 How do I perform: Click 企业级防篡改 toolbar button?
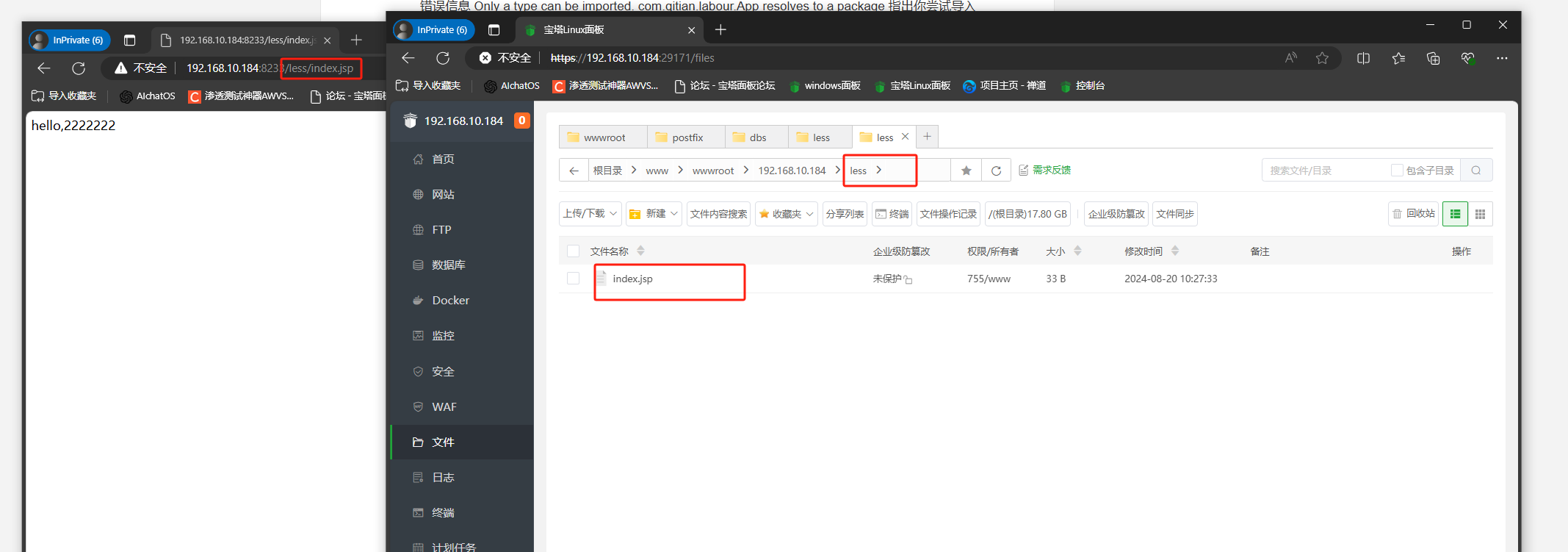tap(1116, 214)
